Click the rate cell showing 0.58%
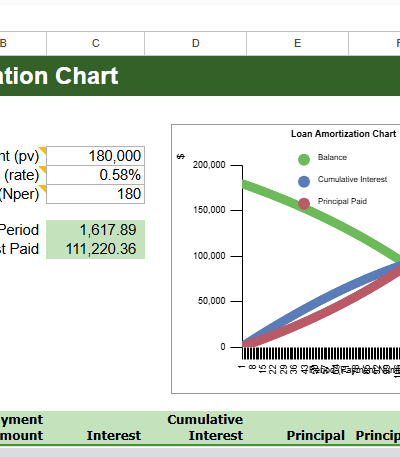 (x=96, y=175)
